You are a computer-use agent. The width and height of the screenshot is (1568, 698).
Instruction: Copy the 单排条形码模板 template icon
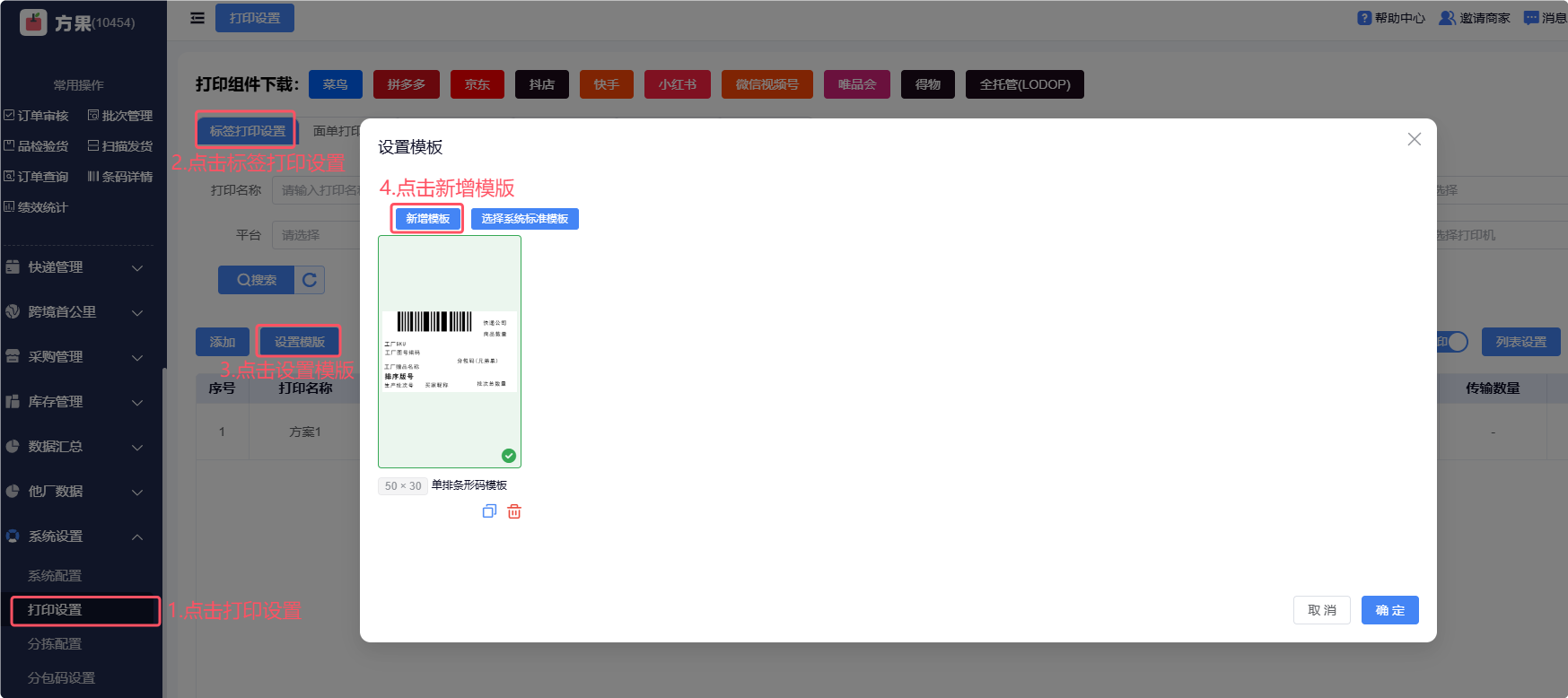[489, 511]
